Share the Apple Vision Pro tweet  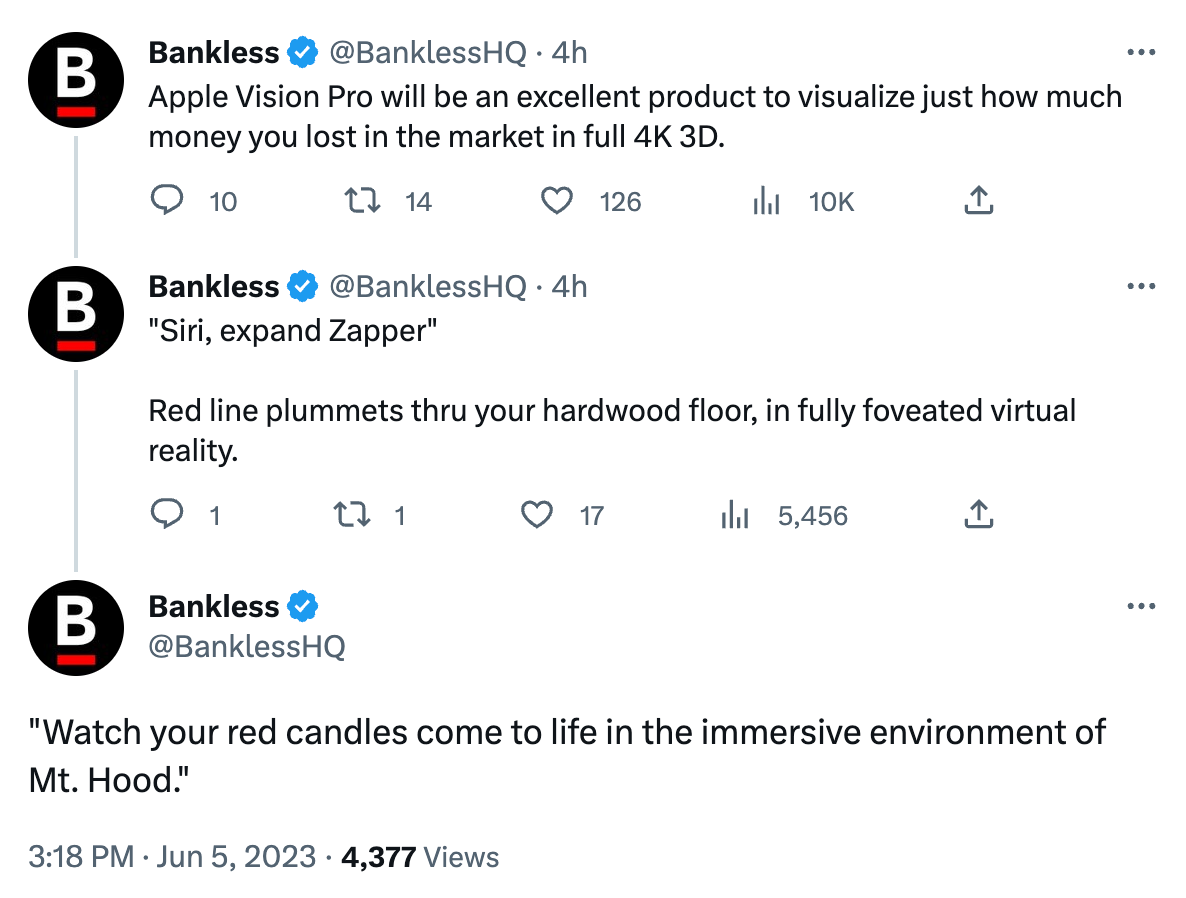(x=978, y=202)
